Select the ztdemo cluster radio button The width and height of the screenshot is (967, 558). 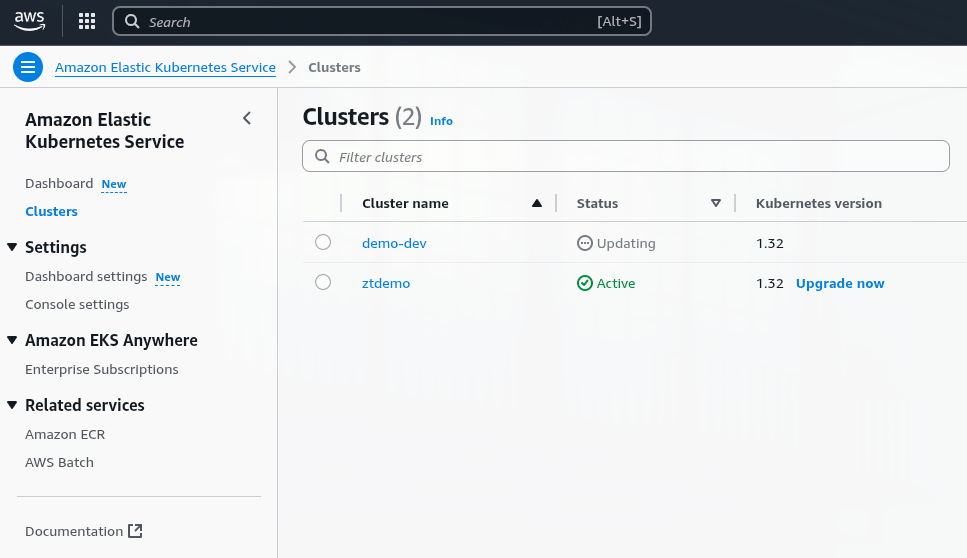(322, 283)
